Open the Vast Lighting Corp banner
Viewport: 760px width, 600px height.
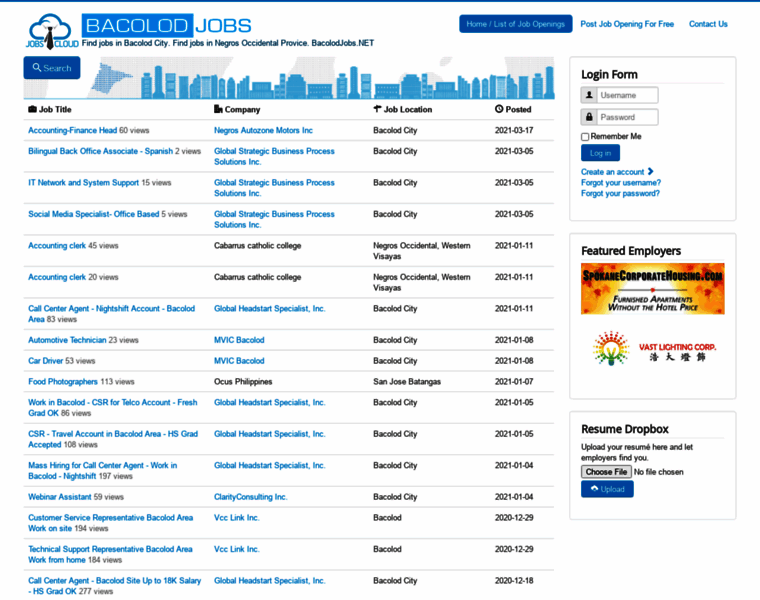tap(653, 348)
